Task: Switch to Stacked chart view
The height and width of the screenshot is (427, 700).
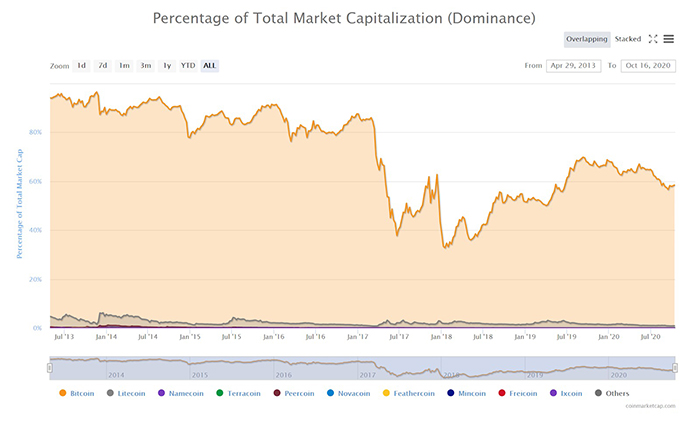Action: point(629,39)
